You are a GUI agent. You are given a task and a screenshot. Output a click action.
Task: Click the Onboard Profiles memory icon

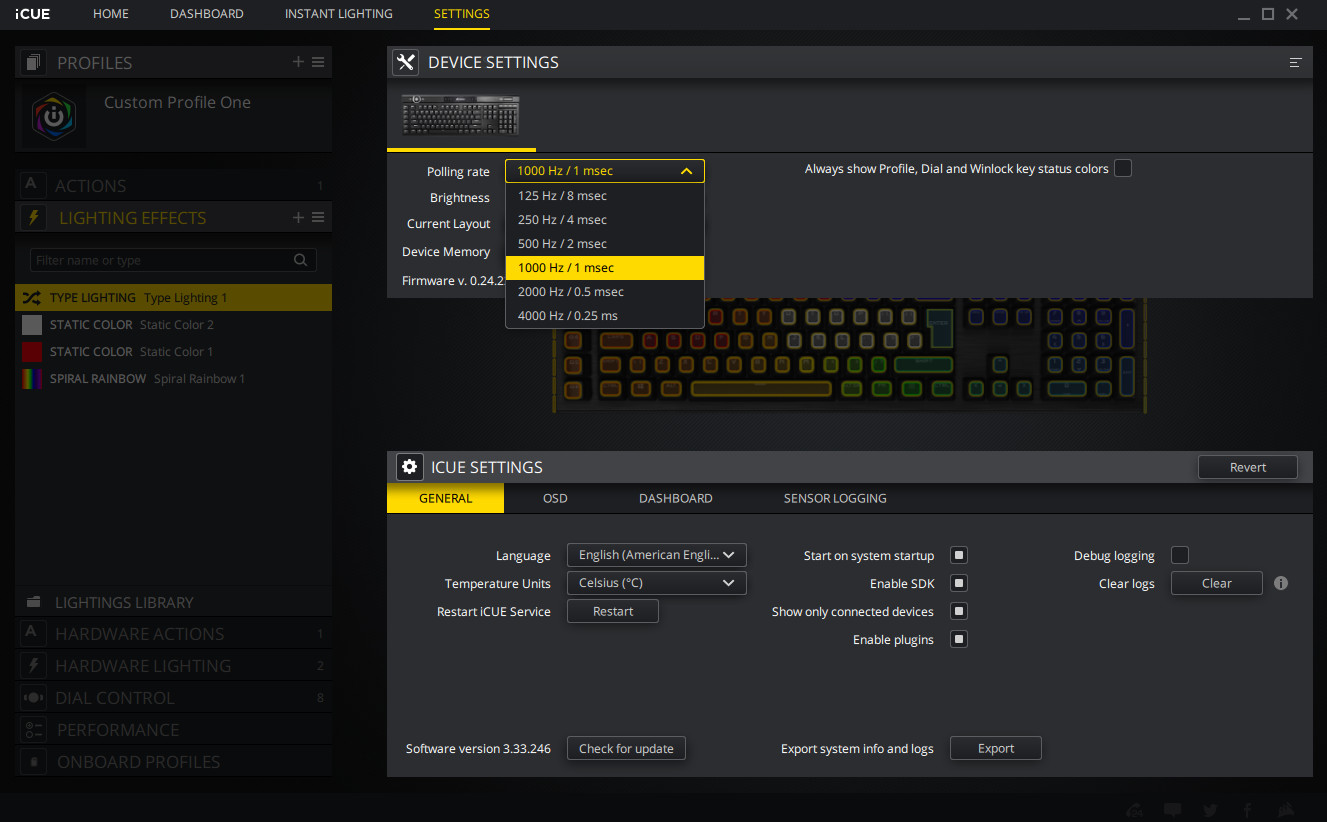click(34, 761)
